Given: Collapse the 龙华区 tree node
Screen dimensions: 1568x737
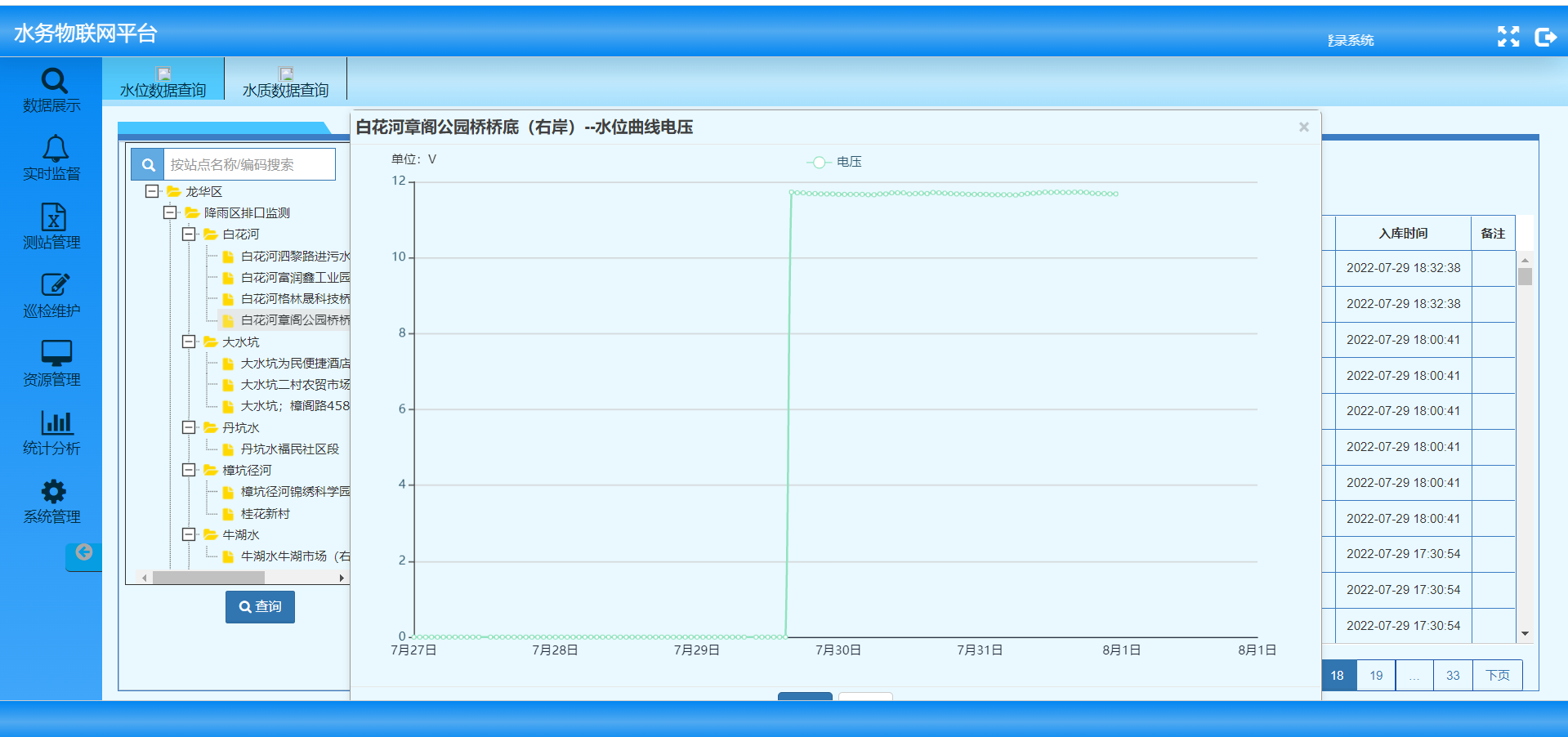Looking at the screenshot, I should point(152,191).
